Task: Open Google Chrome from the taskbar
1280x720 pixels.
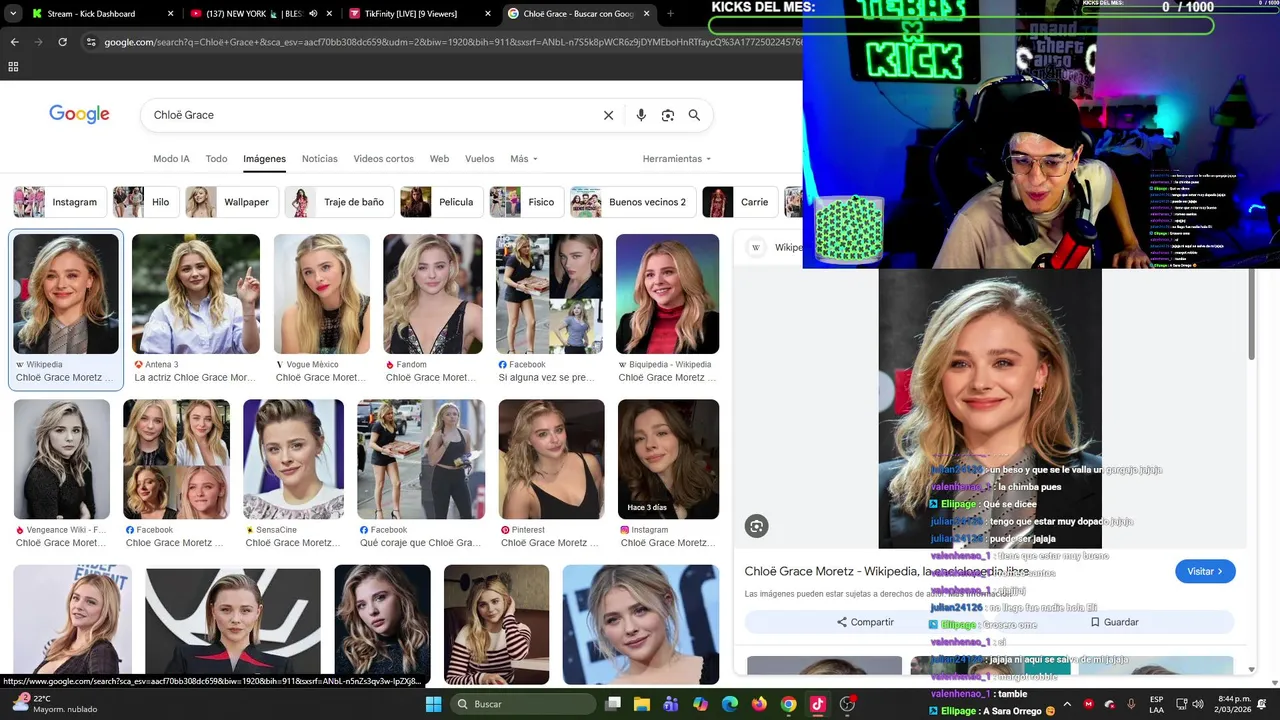Action: (788, 704)
